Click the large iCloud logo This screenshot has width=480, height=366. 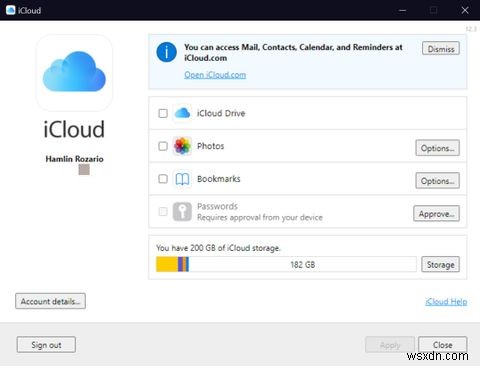(74, 72)
